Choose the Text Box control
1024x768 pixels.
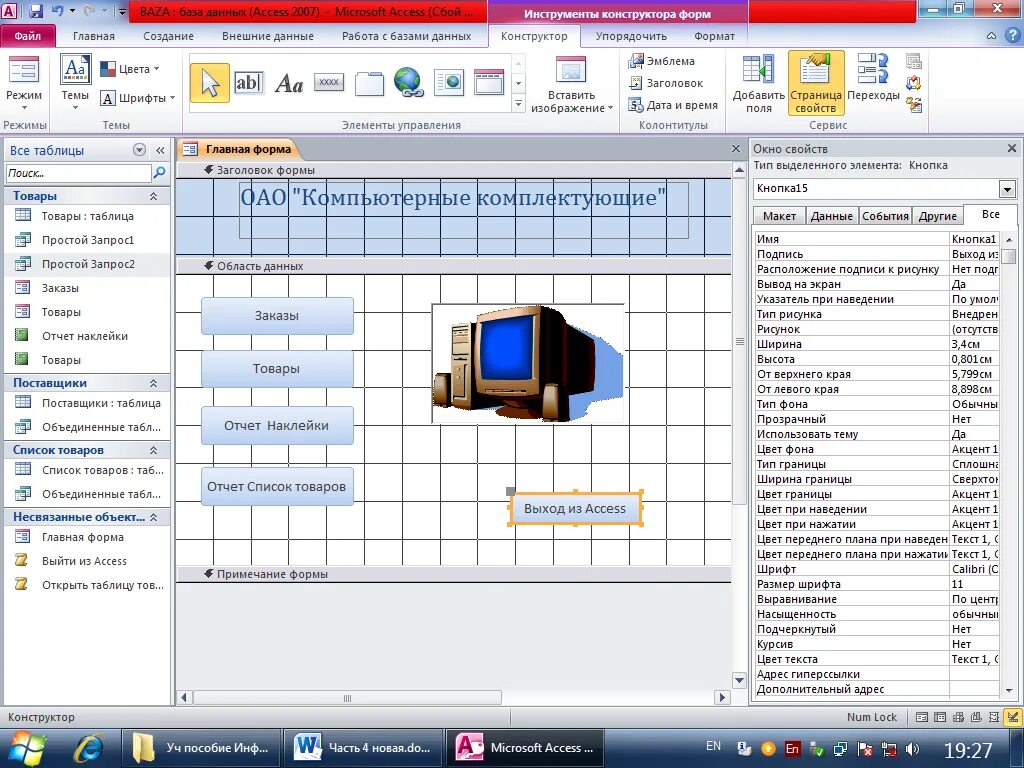click(x=248, y=83)
